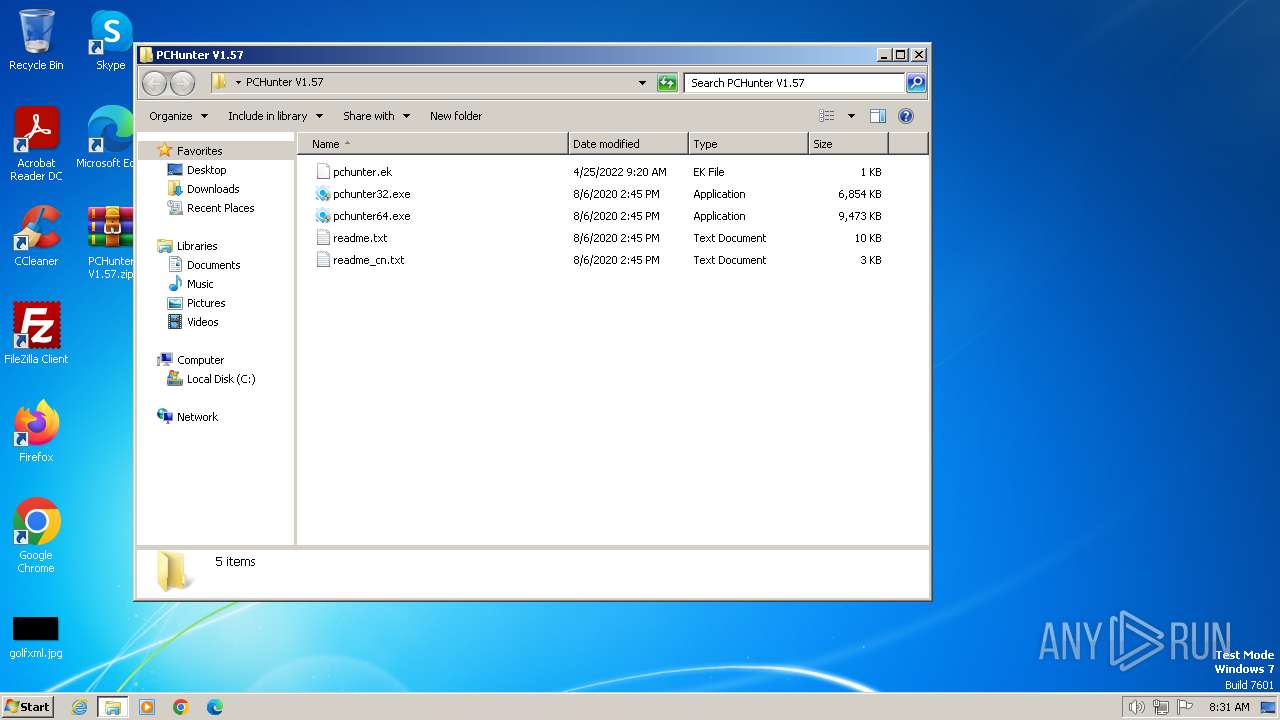Click the Explorer Back navigation button
The image size is (1280, 720).
[154, 83]
